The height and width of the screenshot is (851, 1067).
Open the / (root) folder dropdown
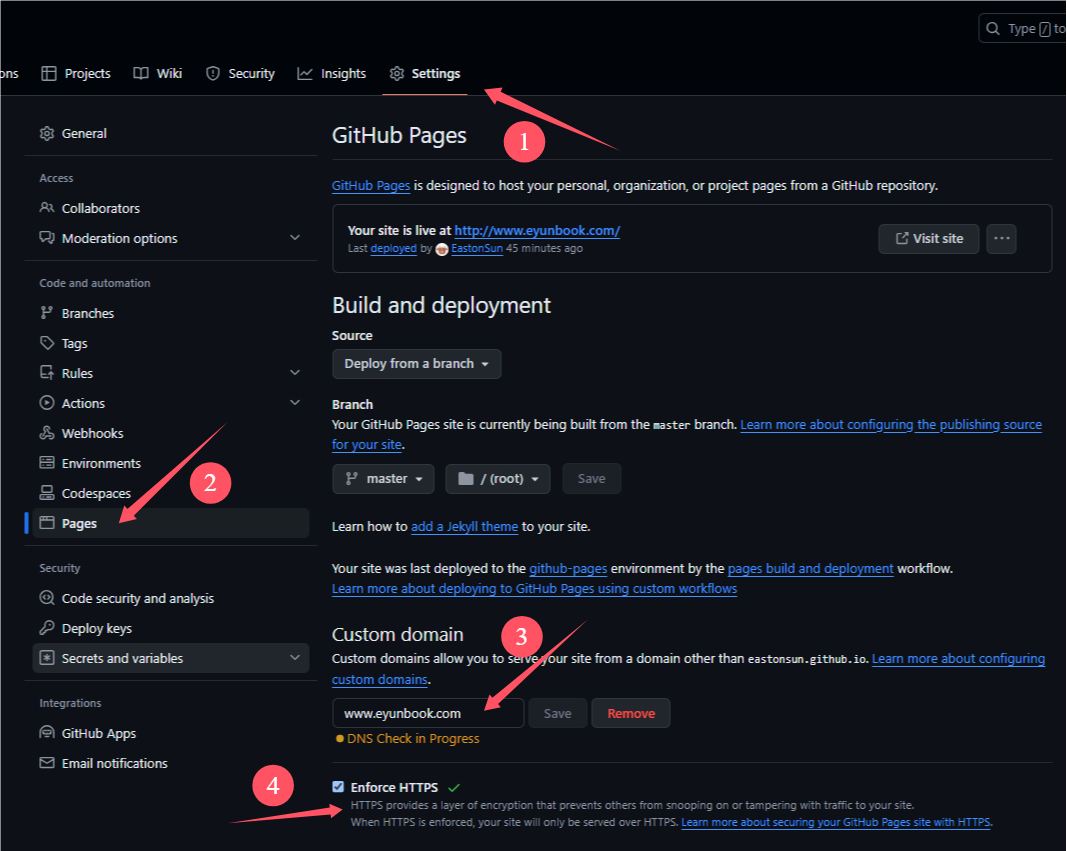coord(498,479)
